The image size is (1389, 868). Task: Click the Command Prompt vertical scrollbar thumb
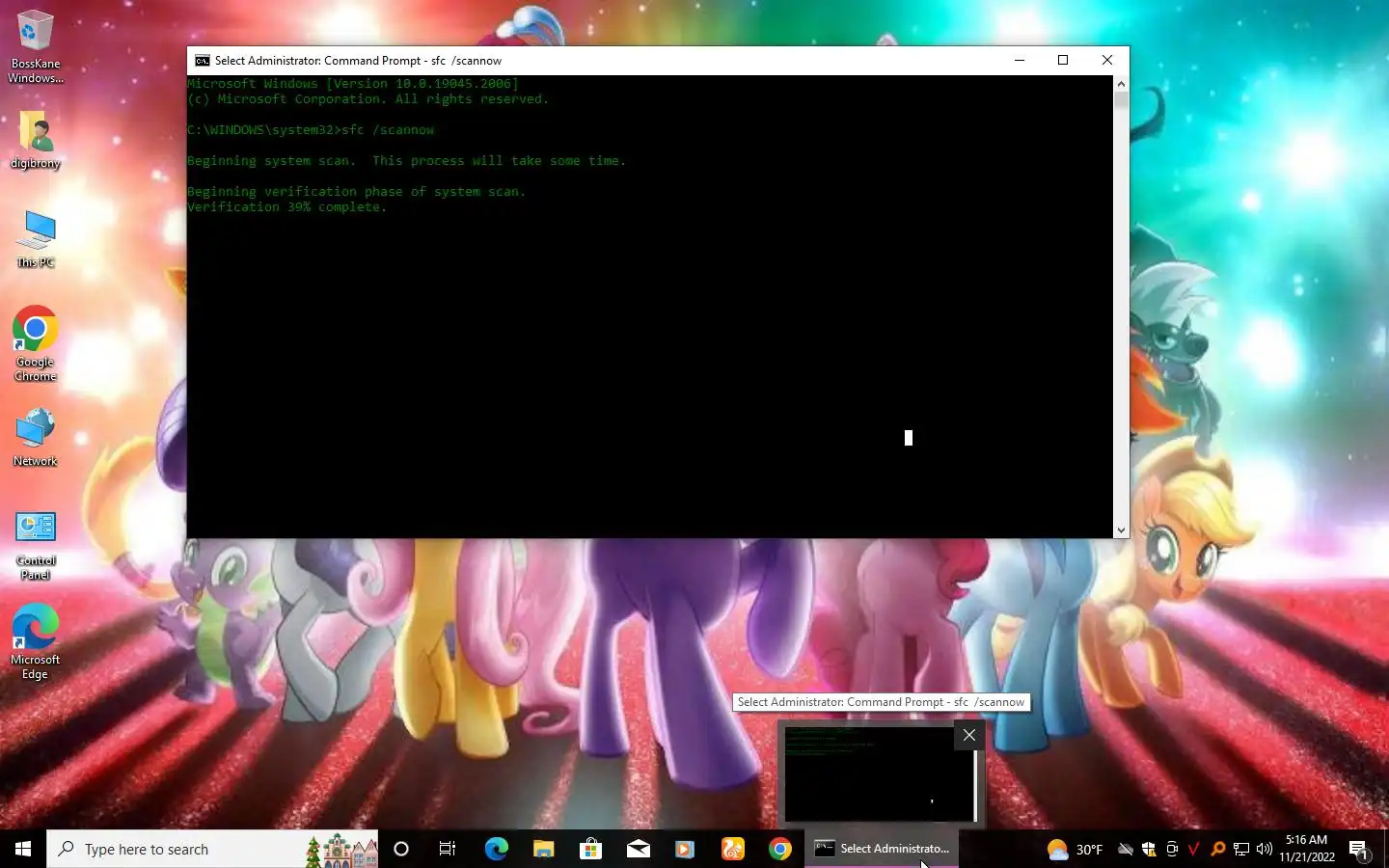pos(1121,99)
